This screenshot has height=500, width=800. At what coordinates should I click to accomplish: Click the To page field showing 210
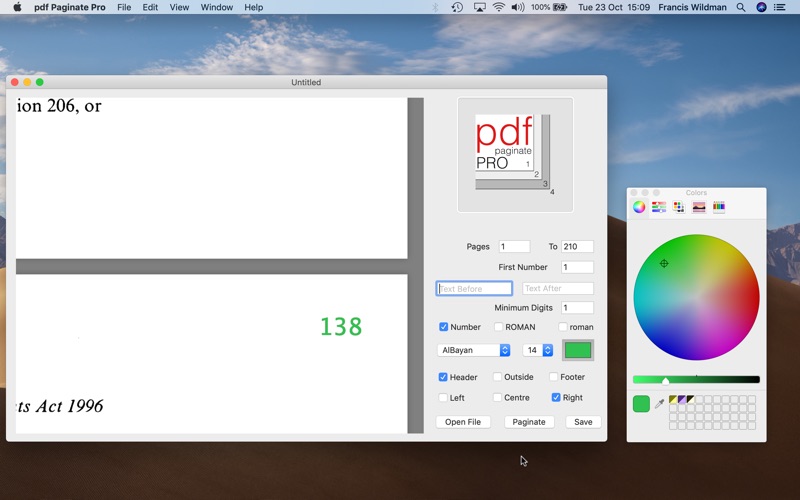click(x=578, y=246)
